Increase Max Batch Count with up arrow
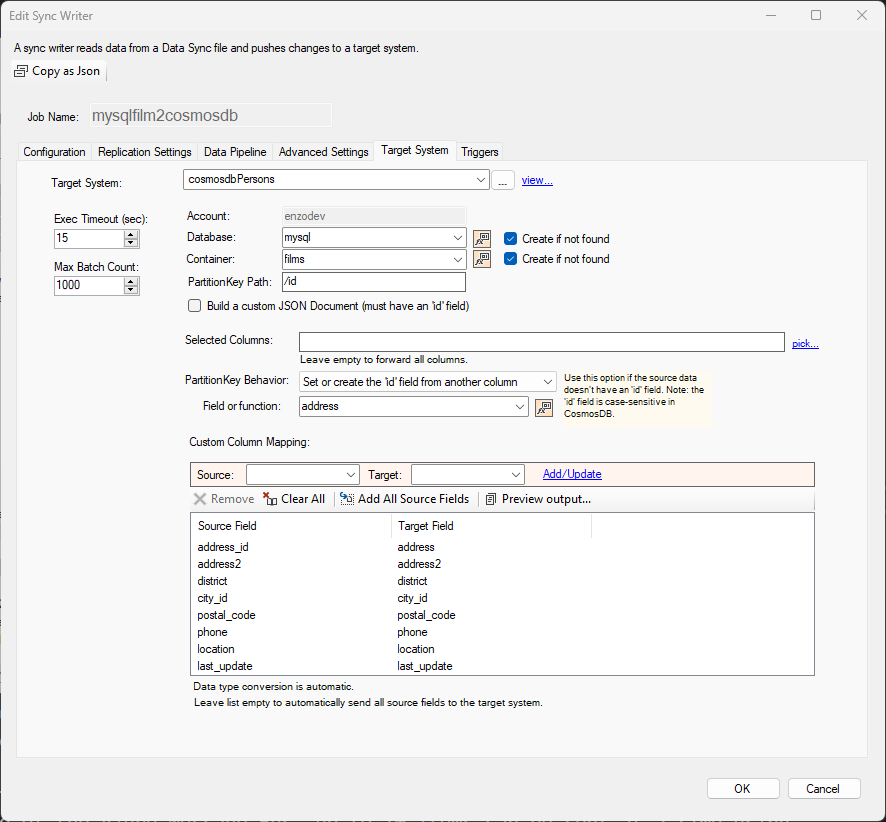 coord(131,281)
